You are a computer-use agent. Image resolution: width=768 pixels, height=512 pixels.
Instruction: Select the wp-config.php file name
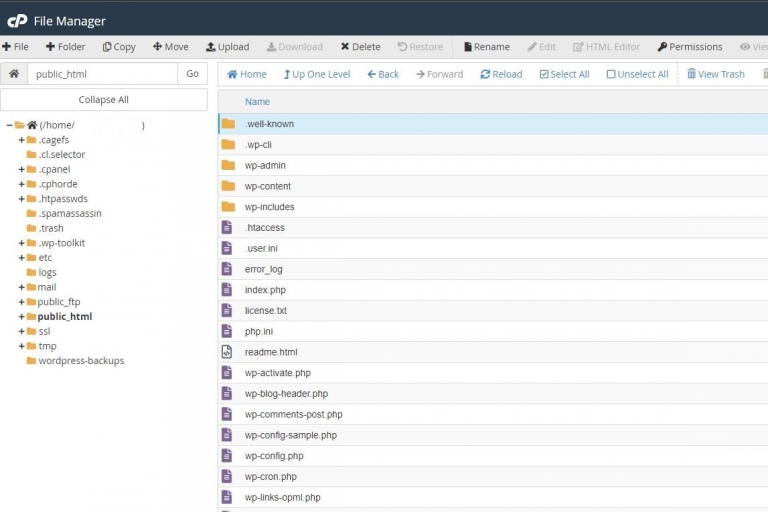click(274, 456)
